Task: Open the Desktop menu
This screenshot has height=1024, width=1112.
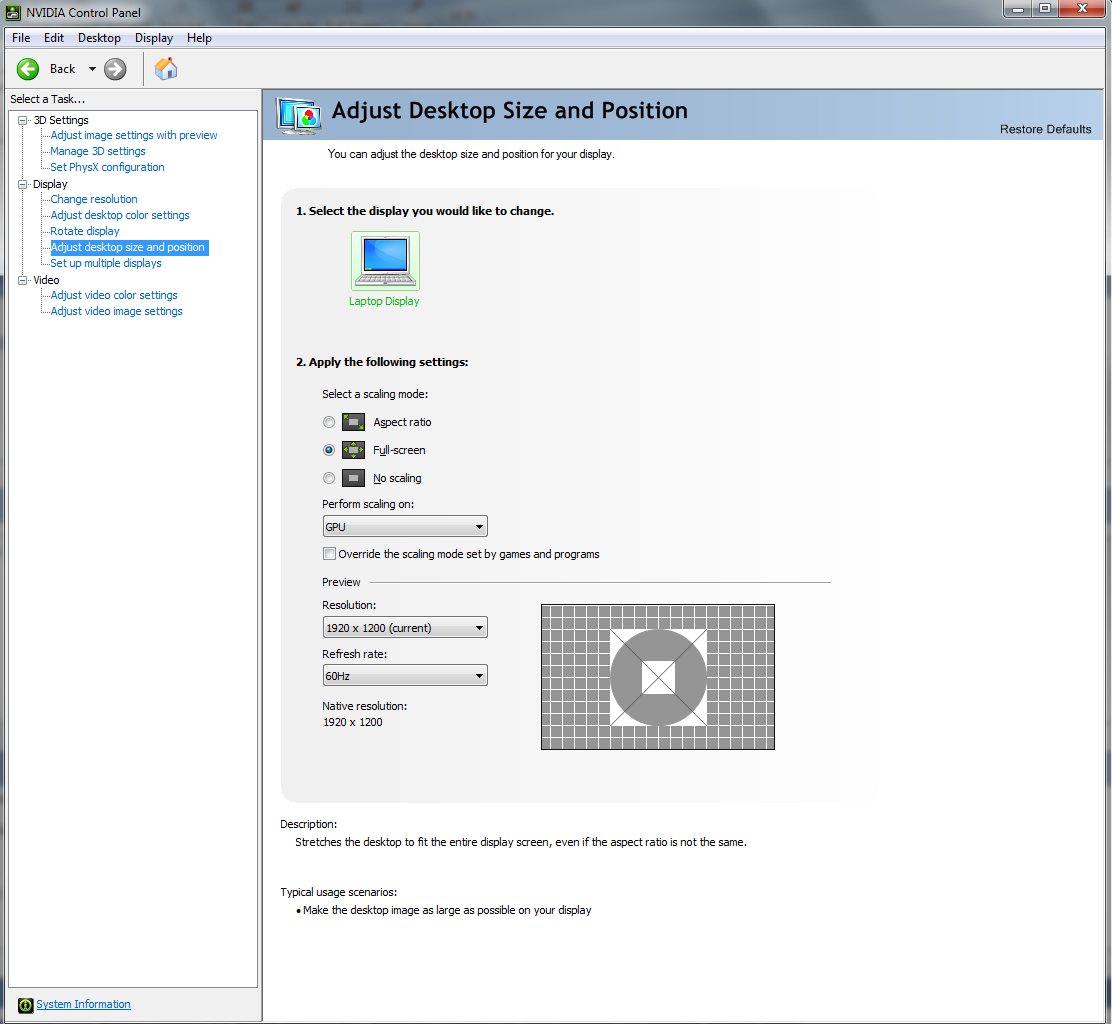Action: click(x=99, y=38)
